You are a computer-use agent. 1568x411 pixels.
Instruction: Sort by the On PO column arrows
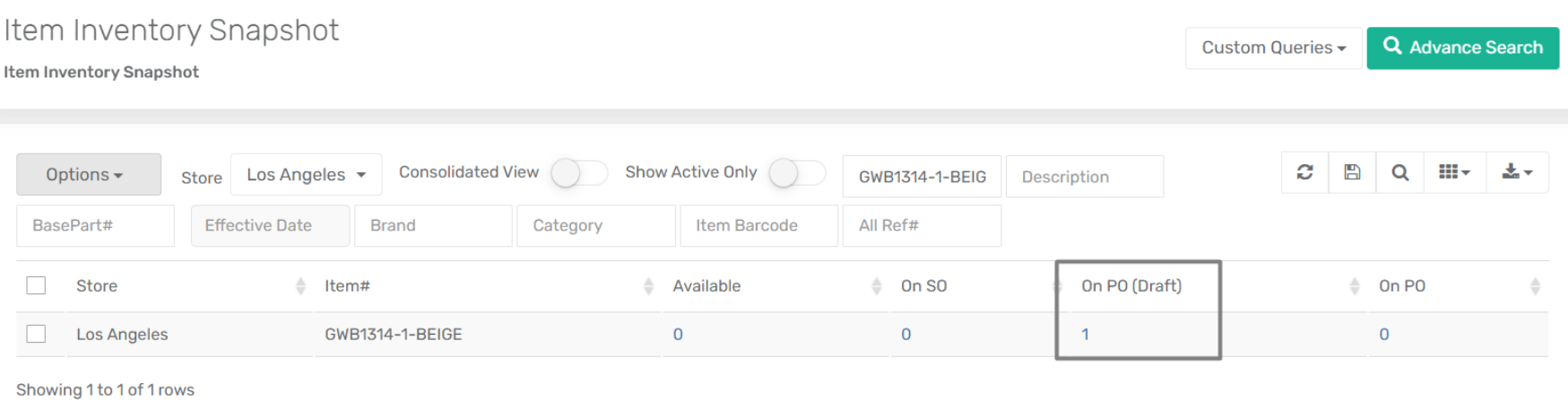click(x=1535, y=286)
